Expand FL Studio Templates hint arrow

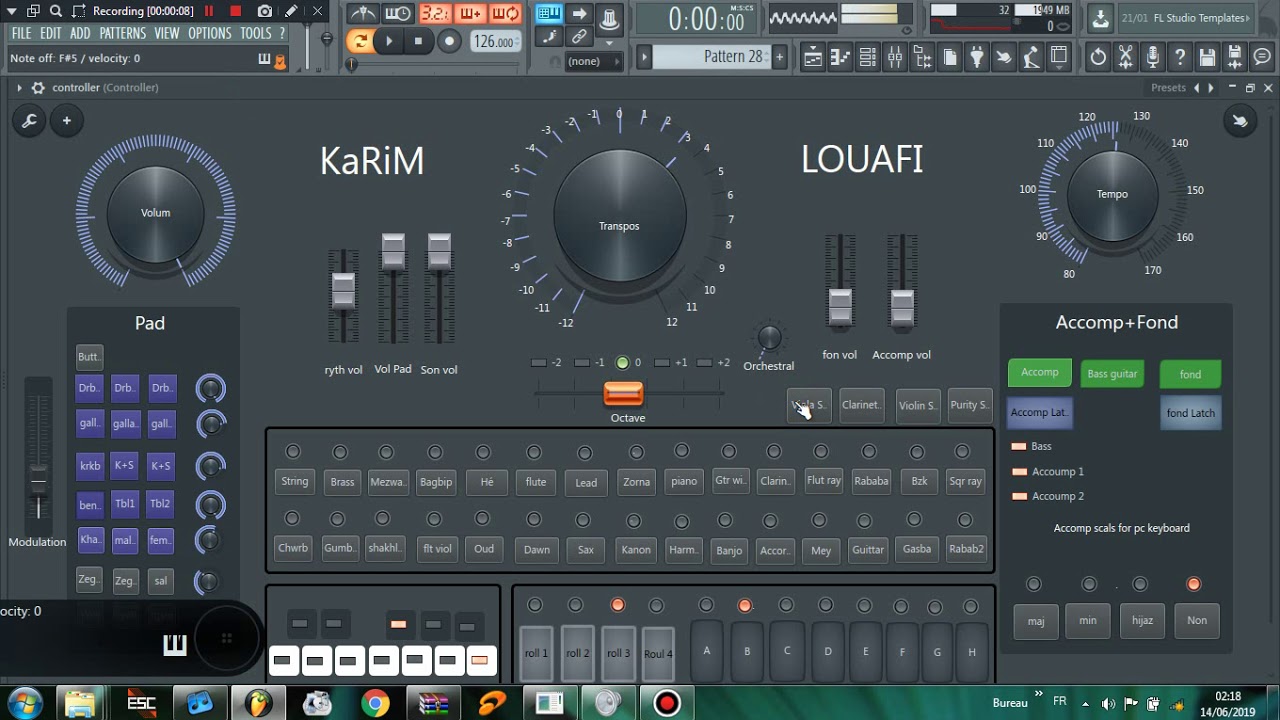click(x=1250, y=18)
